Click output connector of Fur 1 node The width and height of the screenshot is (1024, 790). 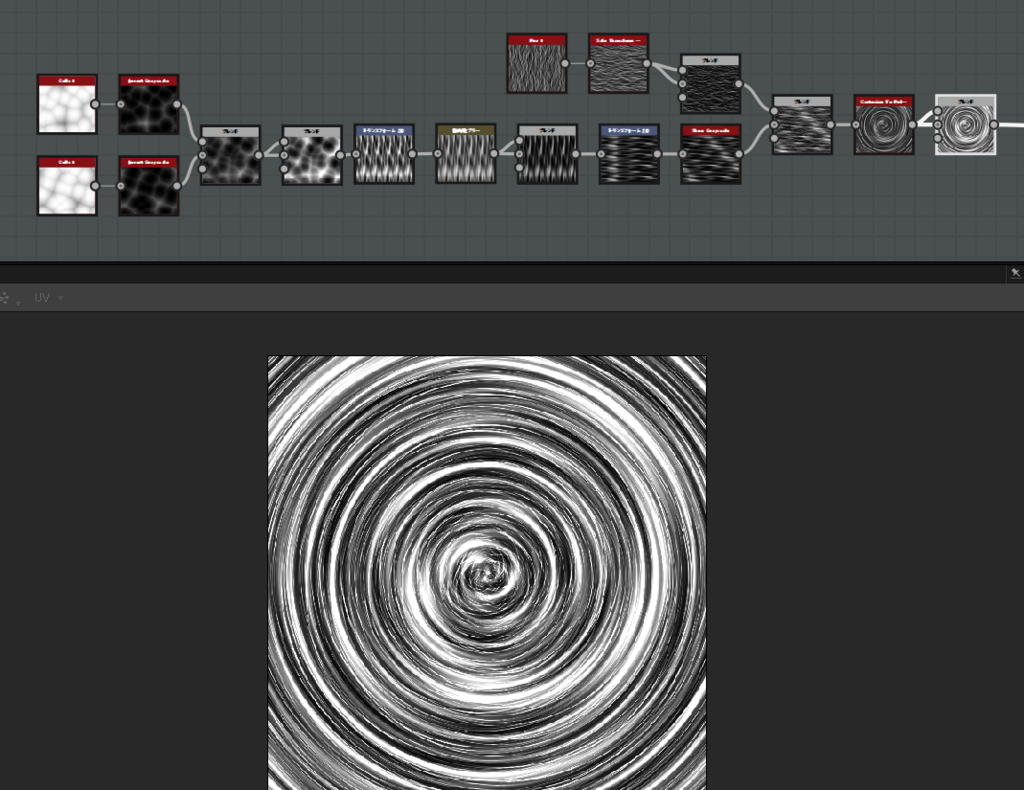(565, 63)
